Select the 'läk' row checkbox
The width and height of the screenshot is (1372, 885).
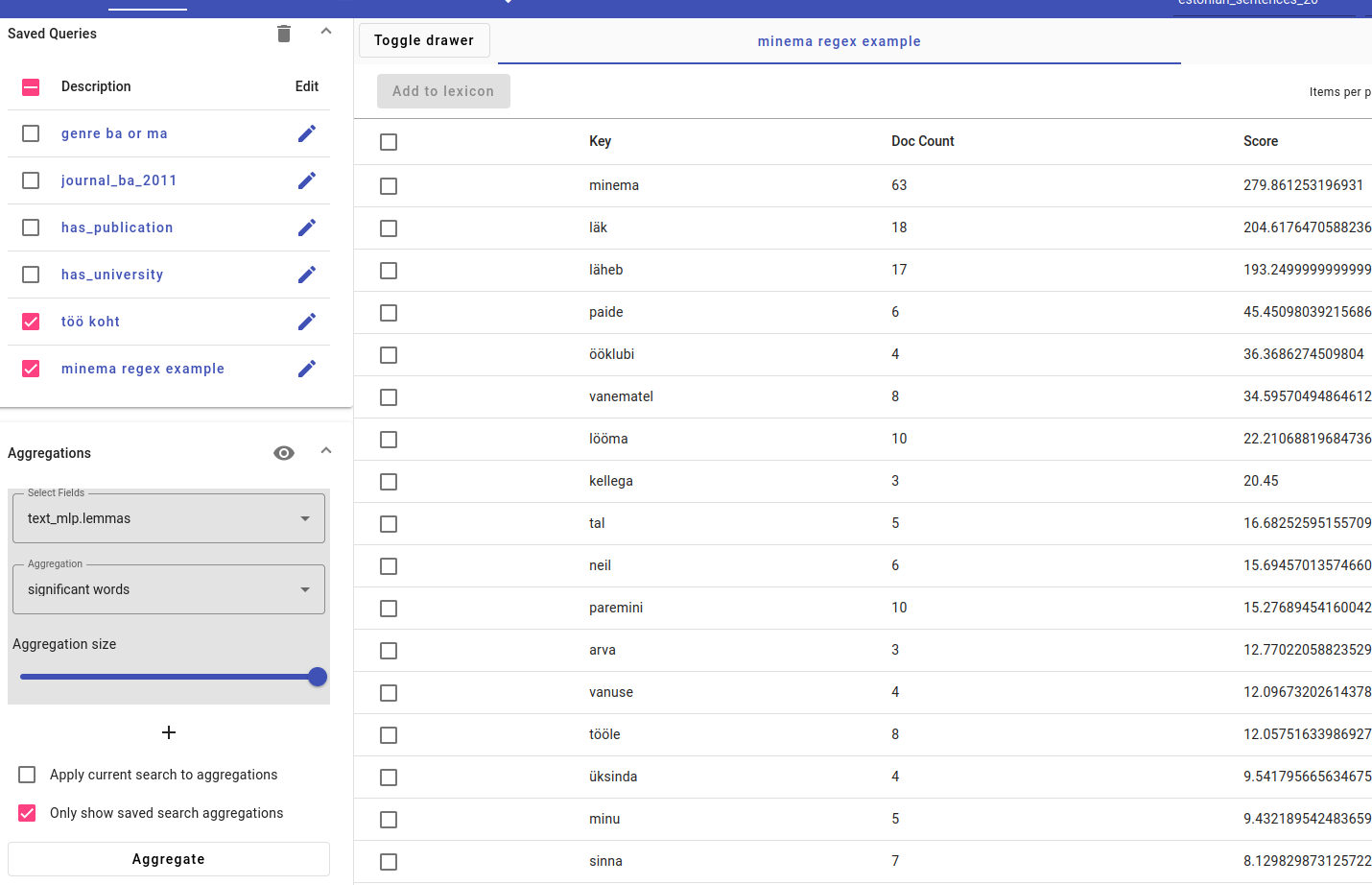coord(389,228)
